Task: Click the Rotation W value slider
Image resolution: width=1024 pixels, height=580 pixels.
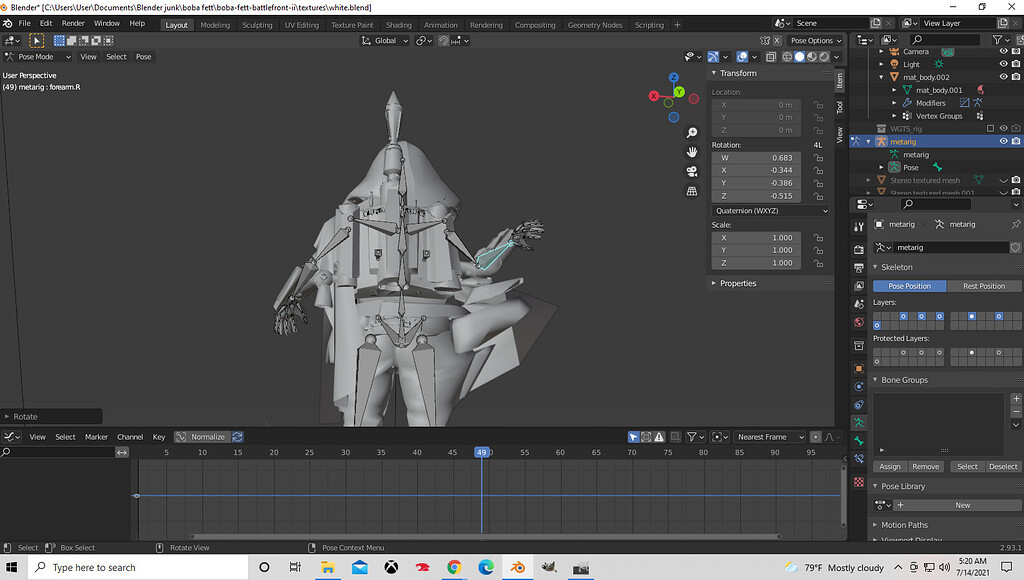Action: pyautogui.click(x=757, y=157)
